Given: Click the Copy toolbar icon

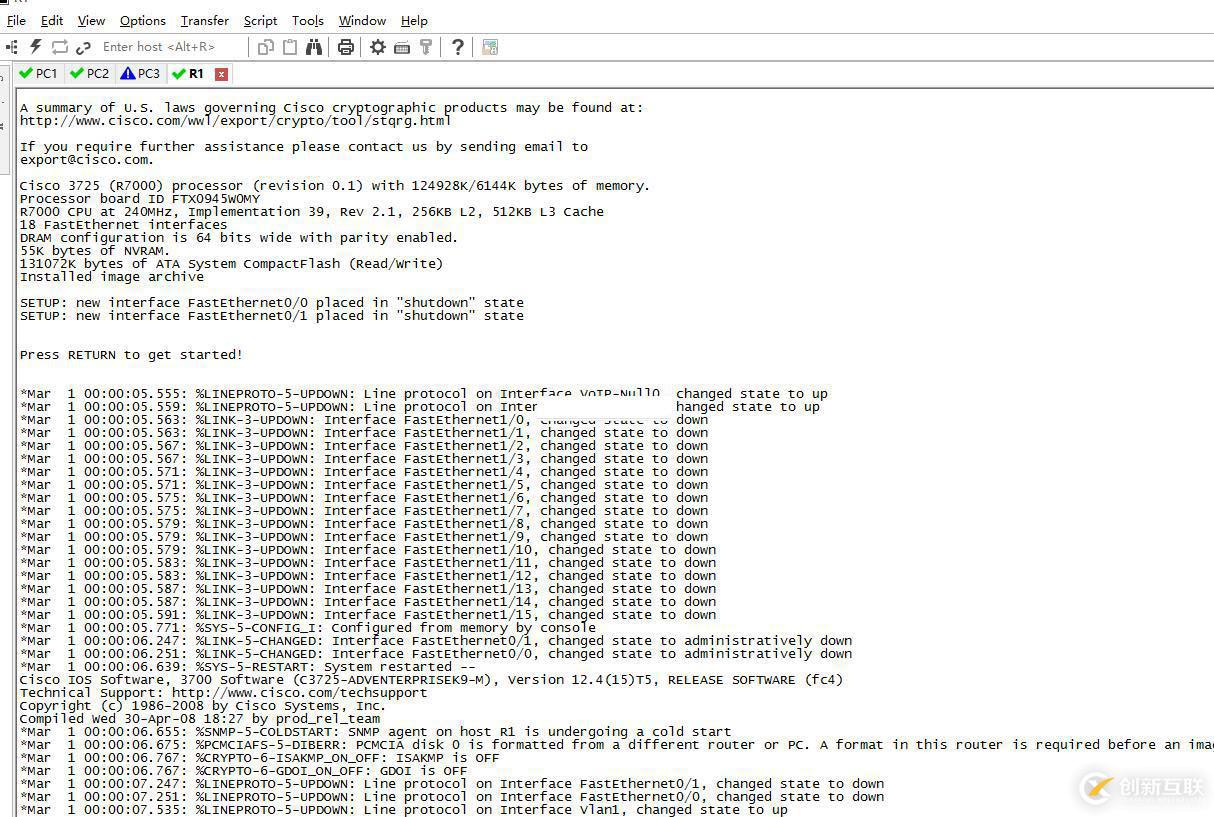Looking at the screenshot, I should tap(266, 47).
